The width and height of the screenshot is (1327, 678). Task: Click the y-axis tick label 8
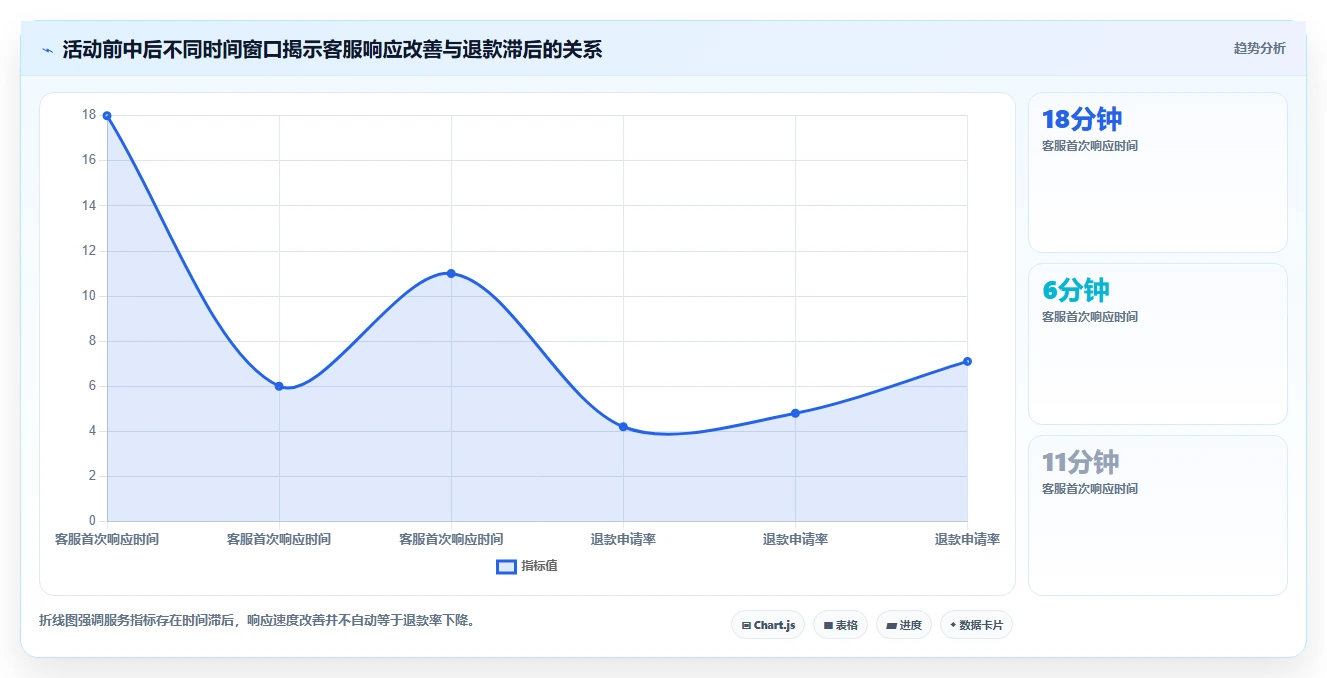pos(93,340)
